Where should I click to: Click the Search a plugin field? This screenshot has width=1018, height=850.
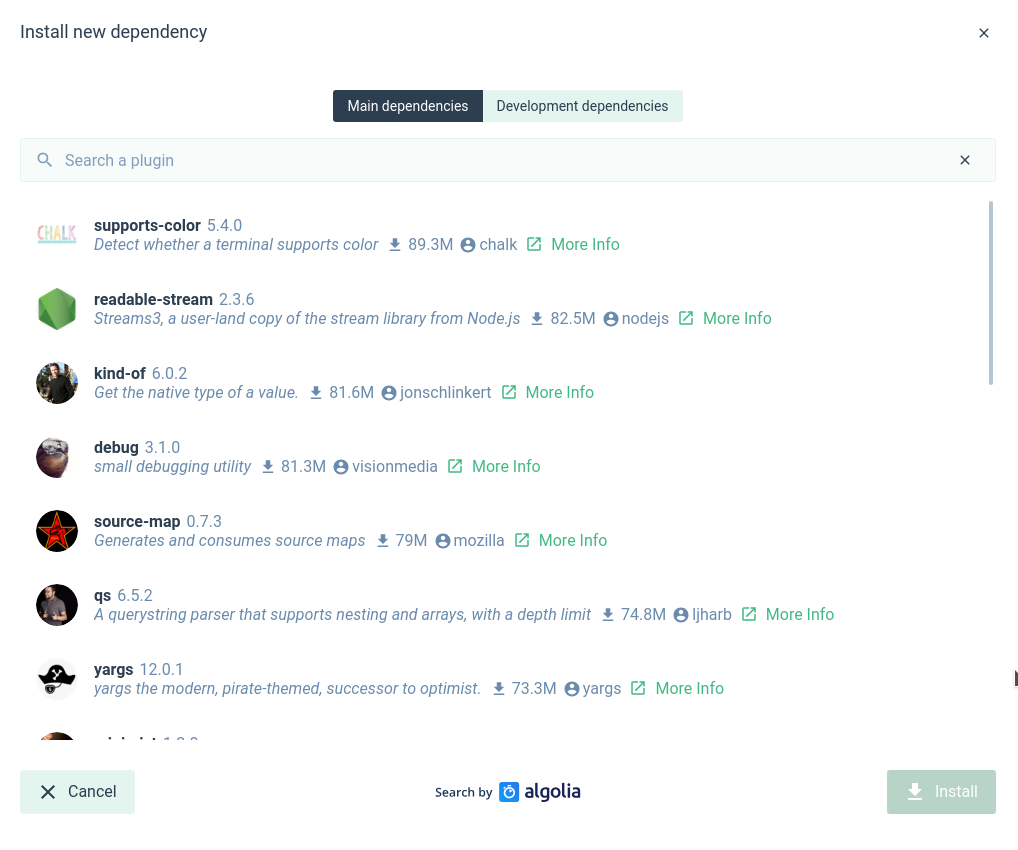click(508, 160)
